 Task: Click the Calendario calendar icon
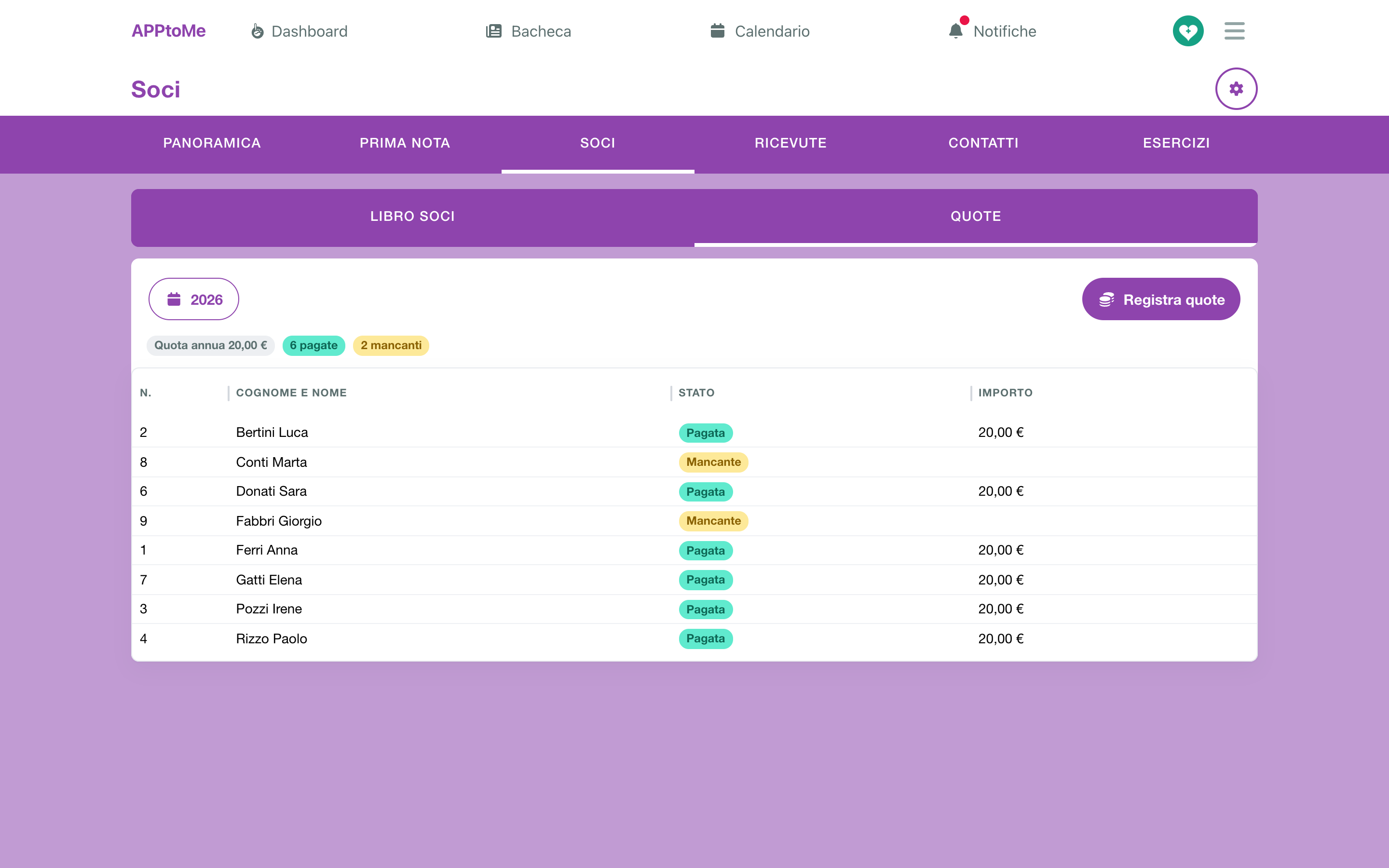[x=718, y=31]
